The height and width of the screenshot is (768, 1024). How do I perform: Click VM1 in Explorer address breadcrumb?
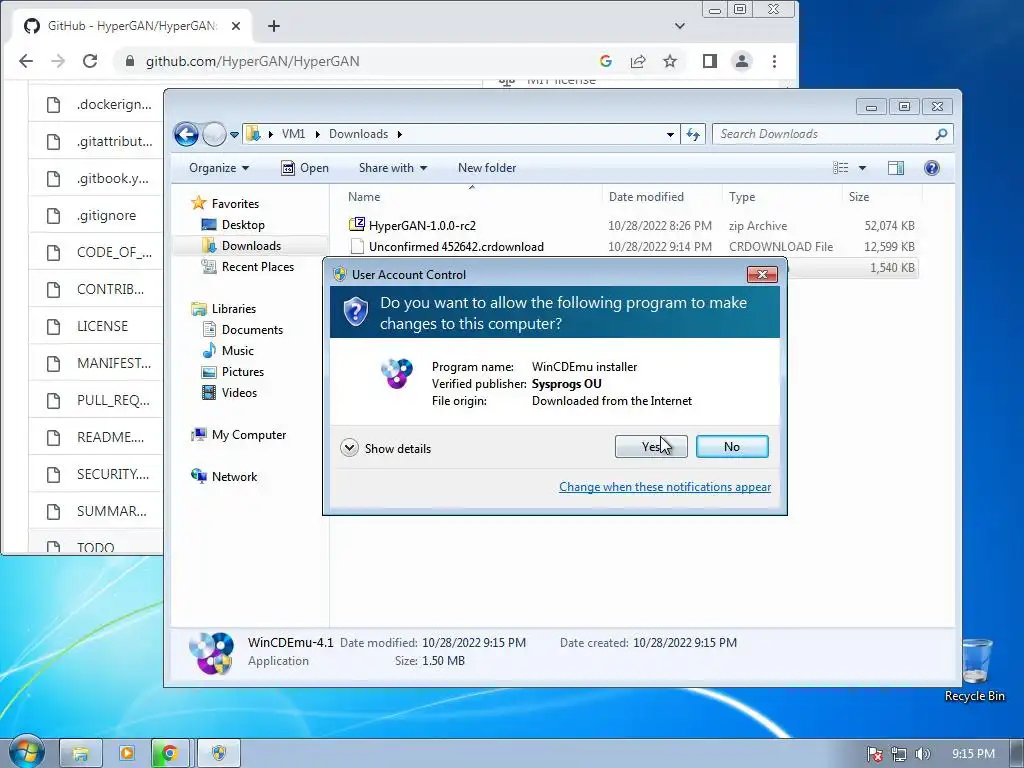(x=293, y=134)
